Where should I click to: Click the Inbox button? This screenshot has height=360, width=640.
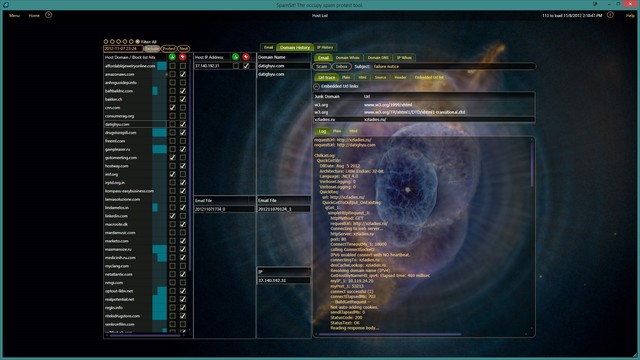click(342, 67)
